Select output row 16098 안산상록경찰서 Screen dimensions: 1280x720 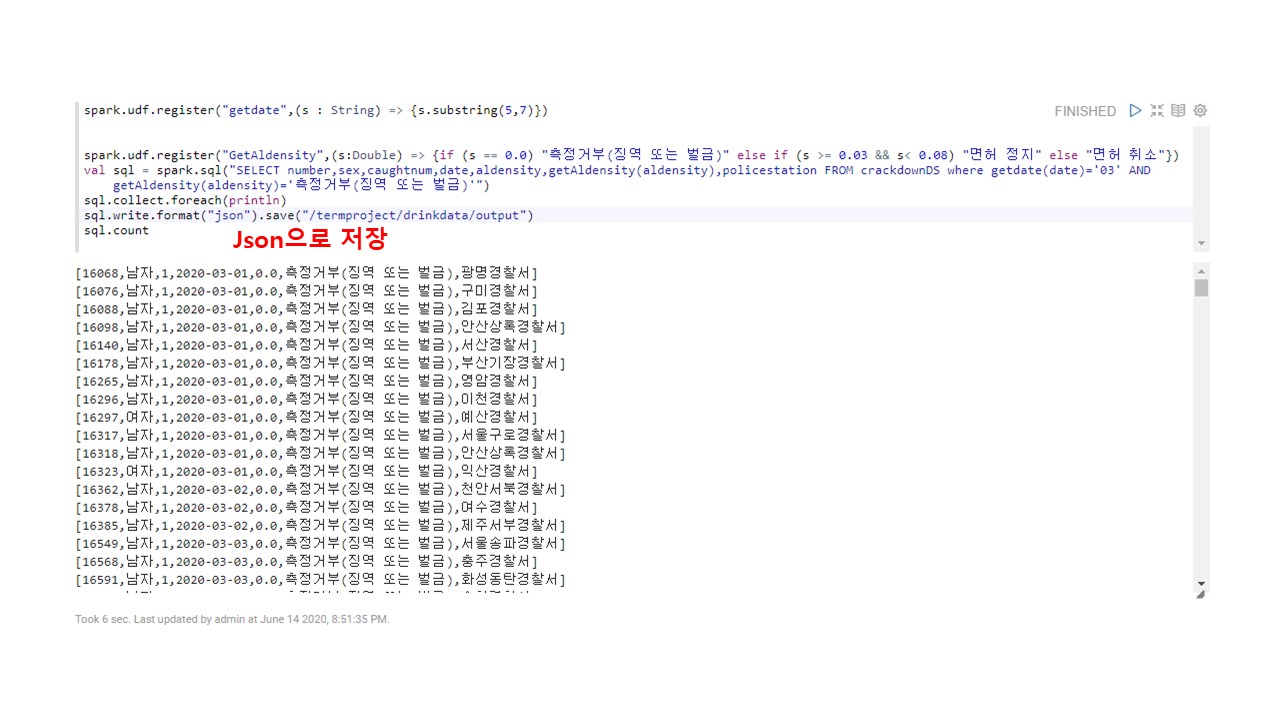tap(320, 327)
